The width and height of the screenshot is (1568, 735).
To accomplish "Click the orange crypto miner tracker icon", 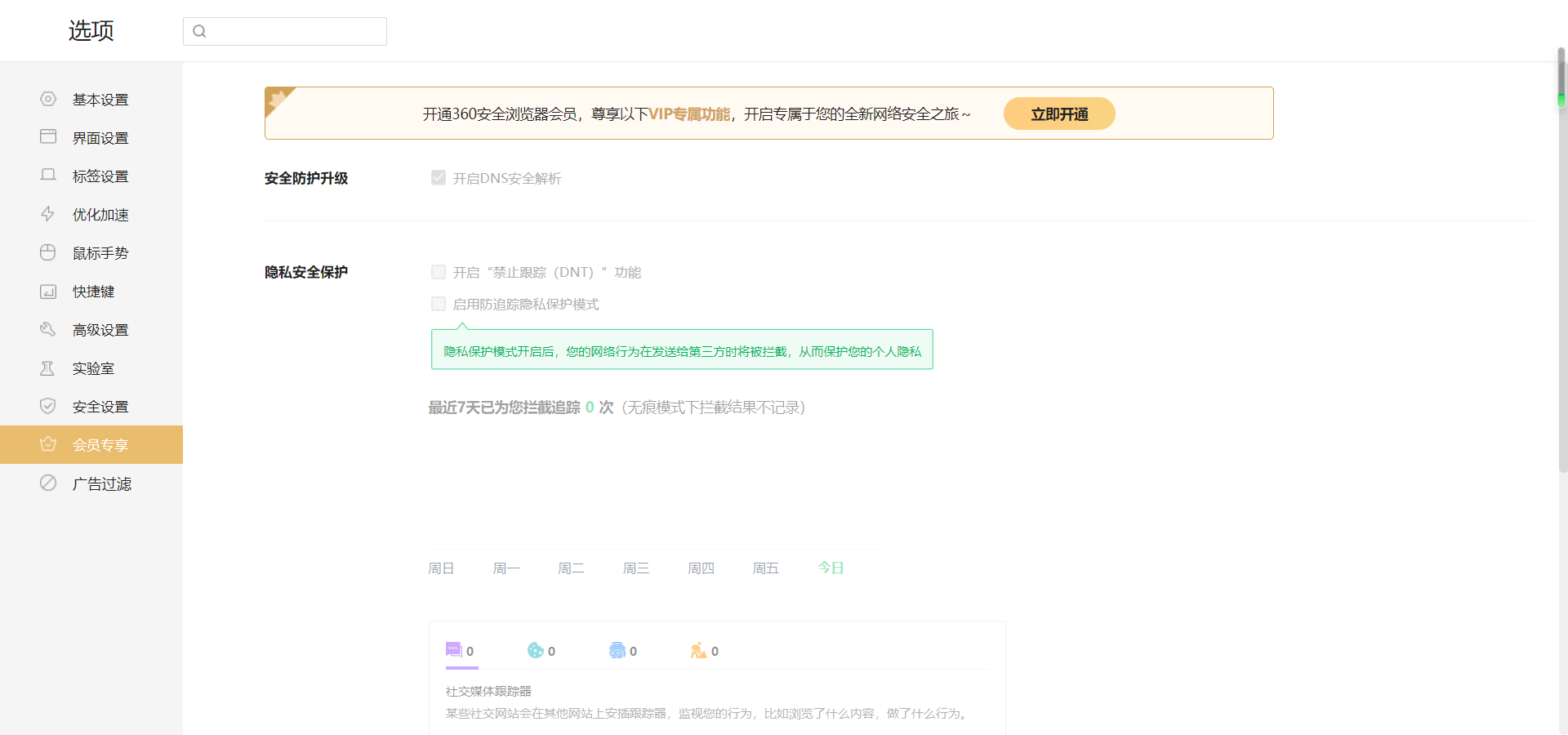I will tap(698, 650).
